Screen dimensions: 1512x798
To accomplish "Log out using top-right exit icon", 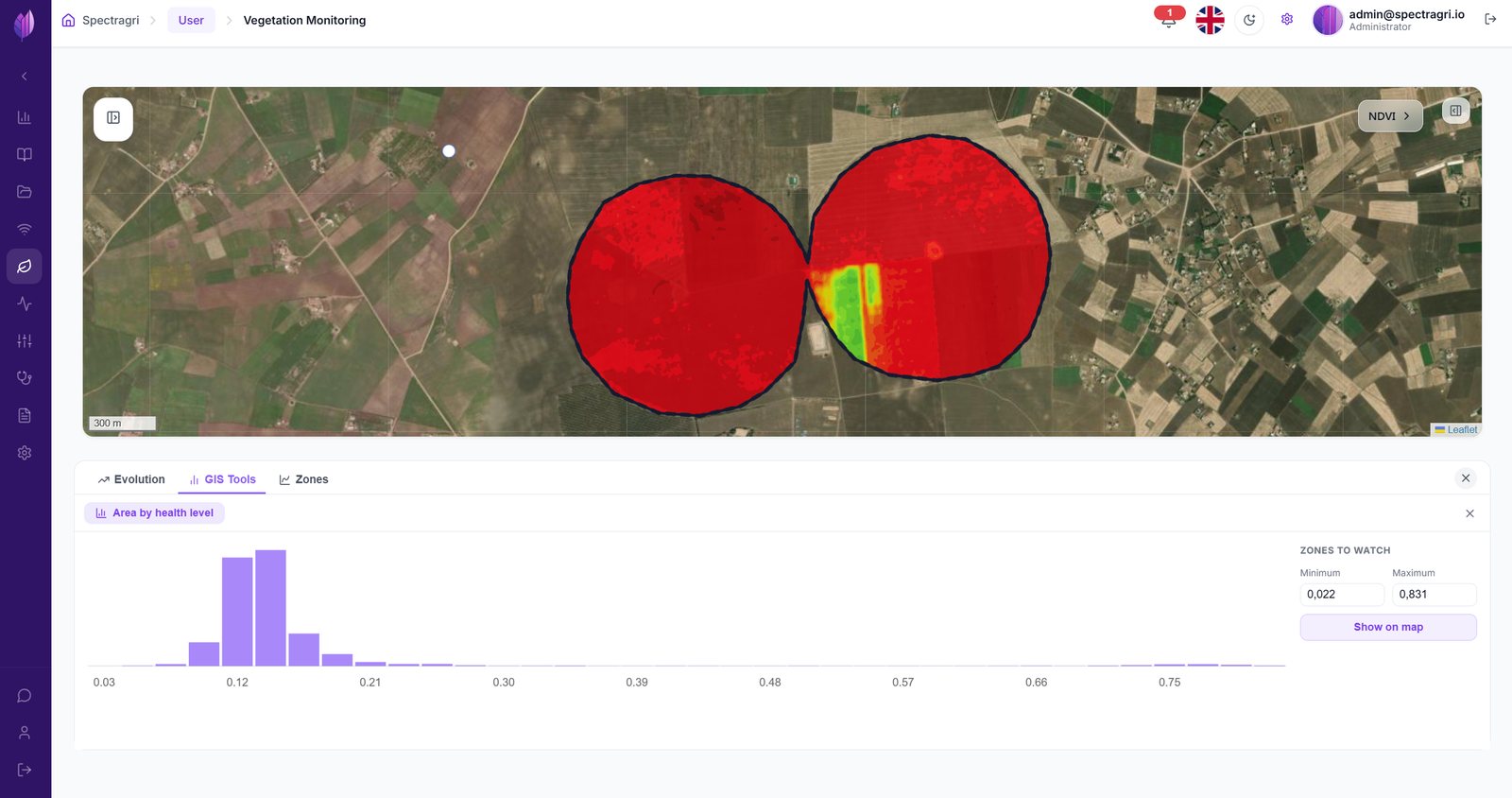I will coord(1490,19).
